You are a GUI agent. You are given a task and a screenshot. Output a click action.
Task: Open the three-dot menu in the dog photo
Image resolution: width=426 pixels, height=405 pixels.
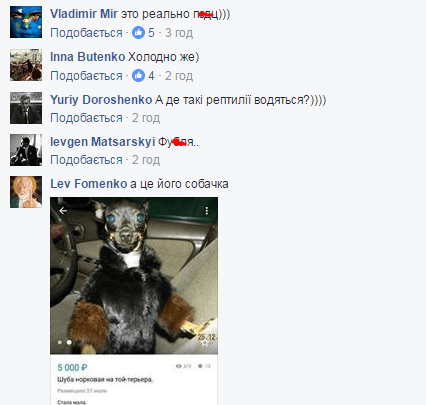(x=207, y=210)
